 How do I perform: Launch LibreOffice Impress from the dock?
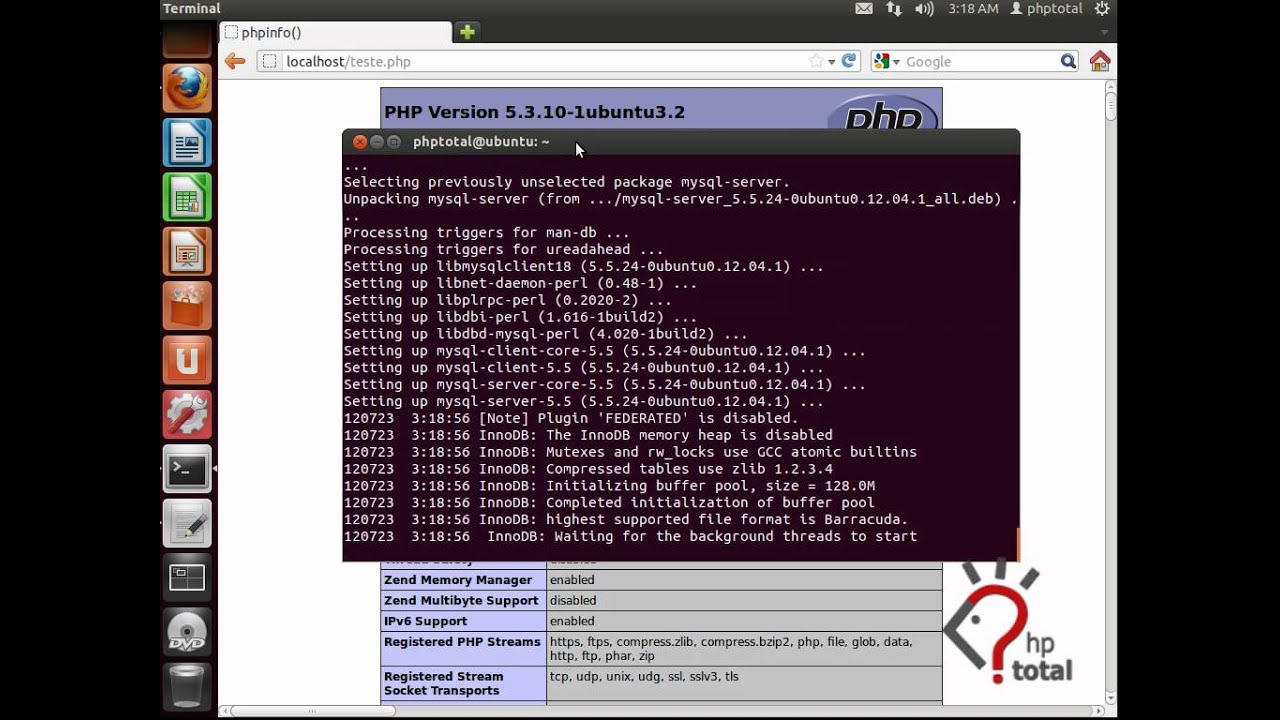point(187,251)
